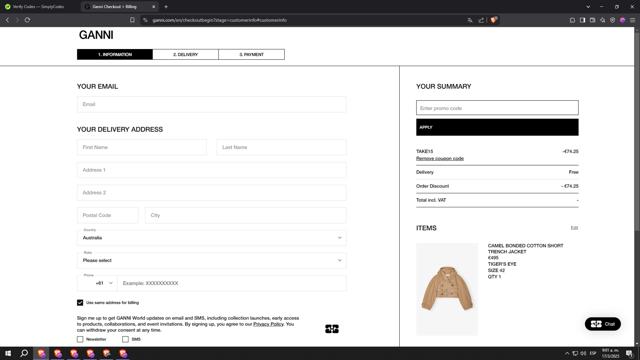
Task: Toggle the browser sidebar panel icon
Action: point(582,20)
